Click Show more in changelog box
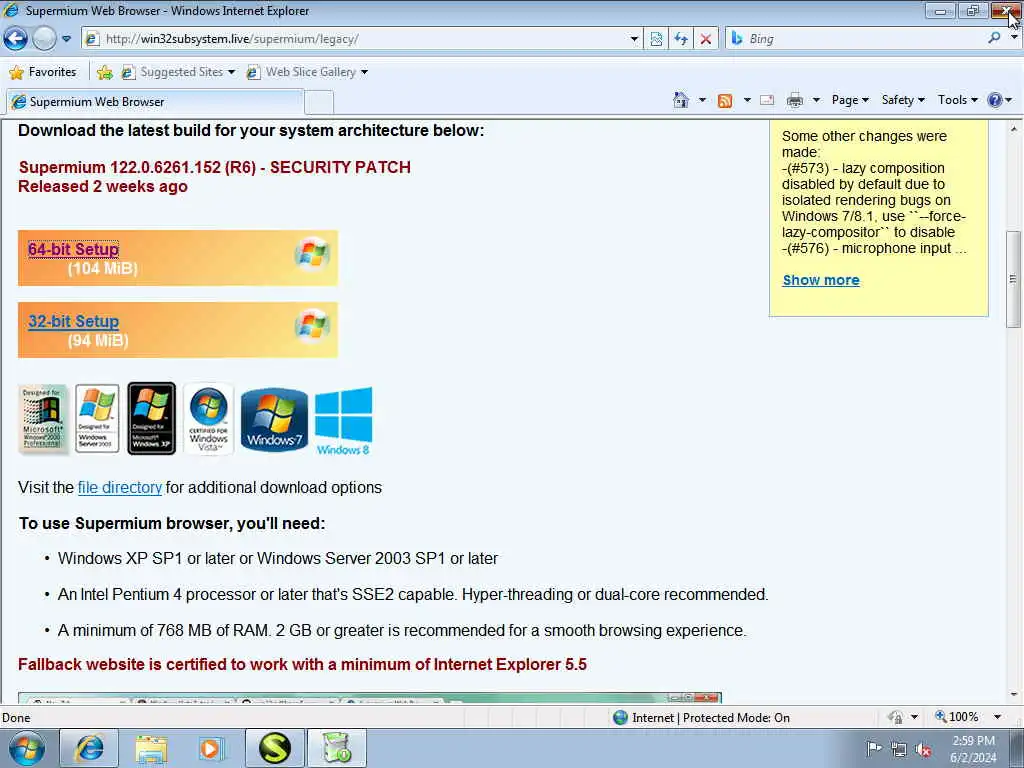Image resolution: width=1024 pixels, height=768 pixels. coord(821,280)
